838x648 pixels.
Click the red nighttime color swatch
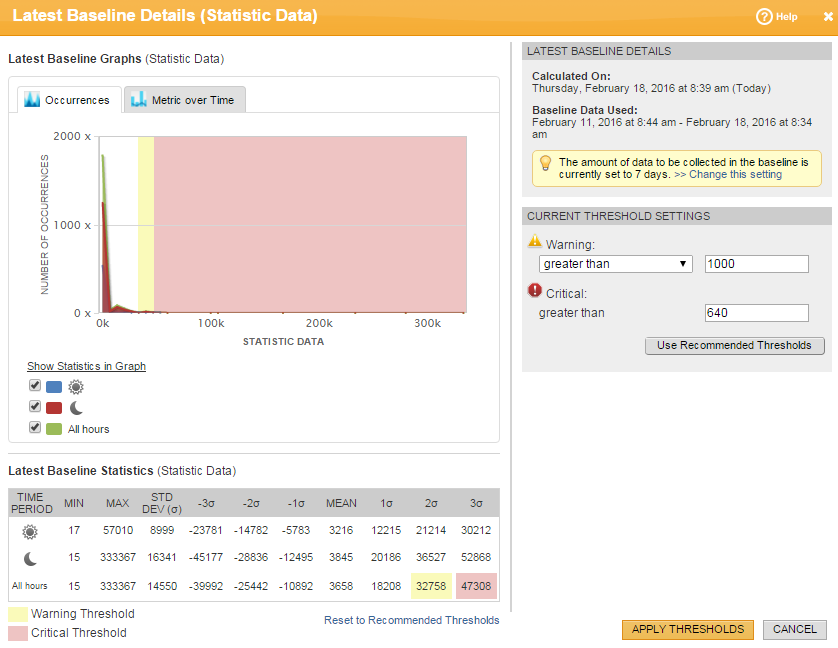tap(54, 408)
